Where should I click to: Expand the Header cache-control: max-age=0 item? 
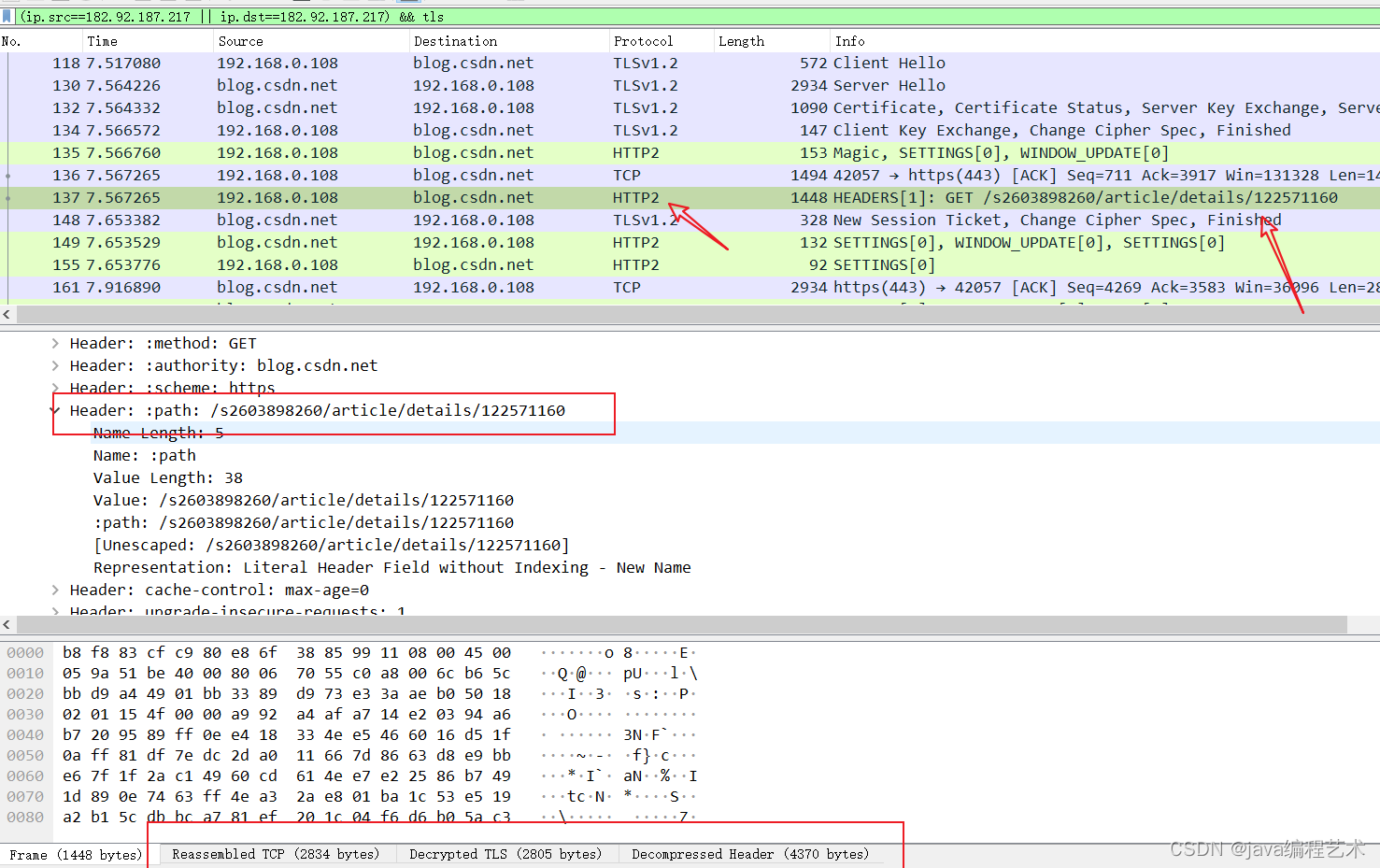[55, 591]
